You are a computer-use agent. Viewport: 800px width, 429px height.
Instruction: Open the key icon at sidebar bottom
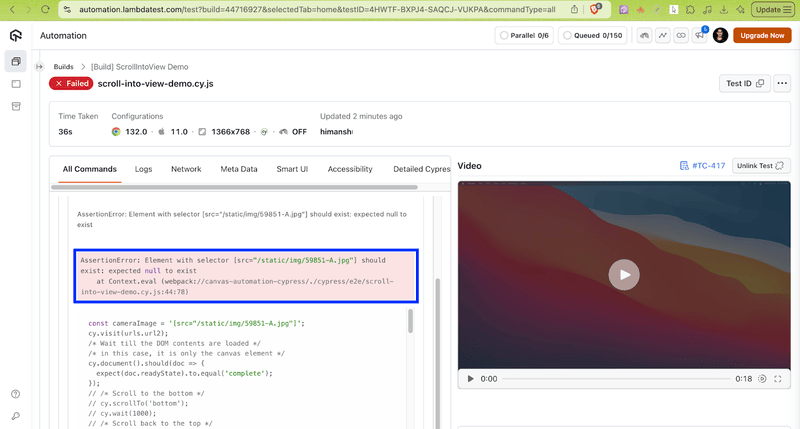[x=16, y=416]
